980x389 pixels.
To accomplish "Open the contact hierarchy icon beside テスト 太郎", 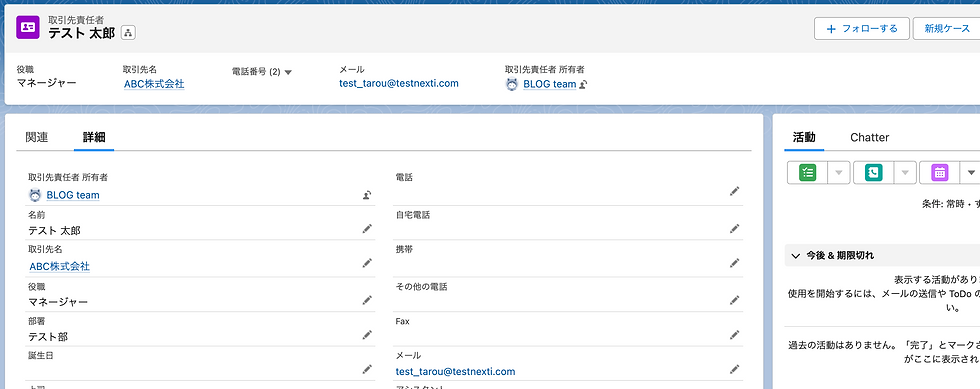I will point(128,33).
